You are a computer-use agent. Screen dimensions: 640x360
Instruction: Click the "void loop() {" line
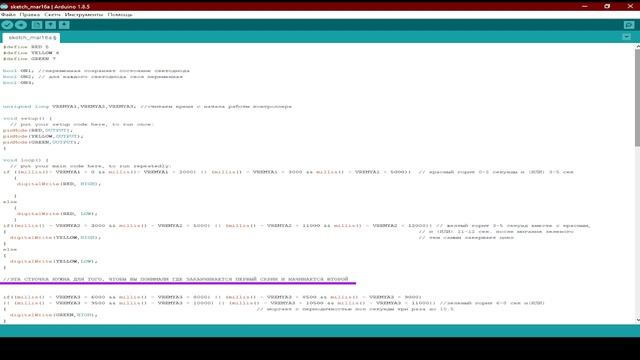click(26, 160)
